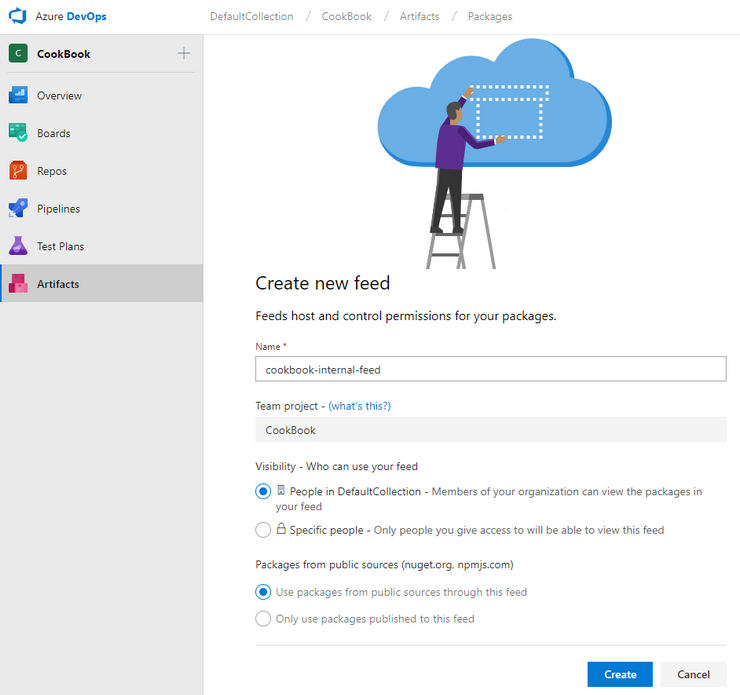
Task: Navigate to Packages breadcrumb
Action: click(490, 17)
